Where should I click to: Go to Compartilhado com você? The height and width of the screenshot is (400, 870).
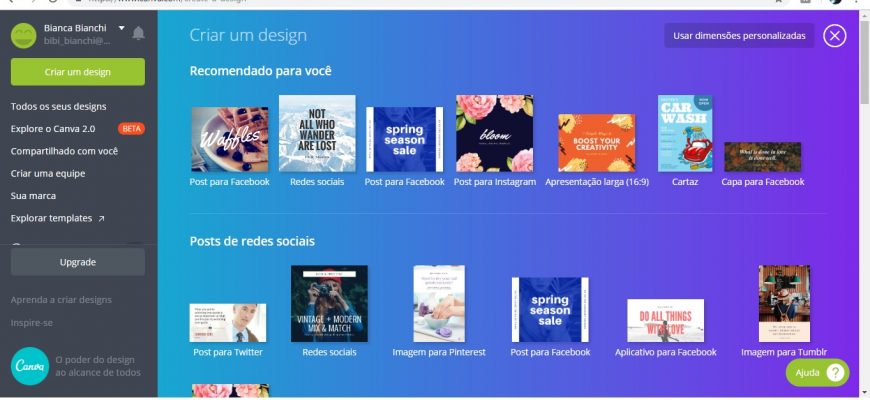[x=64, y=151]
